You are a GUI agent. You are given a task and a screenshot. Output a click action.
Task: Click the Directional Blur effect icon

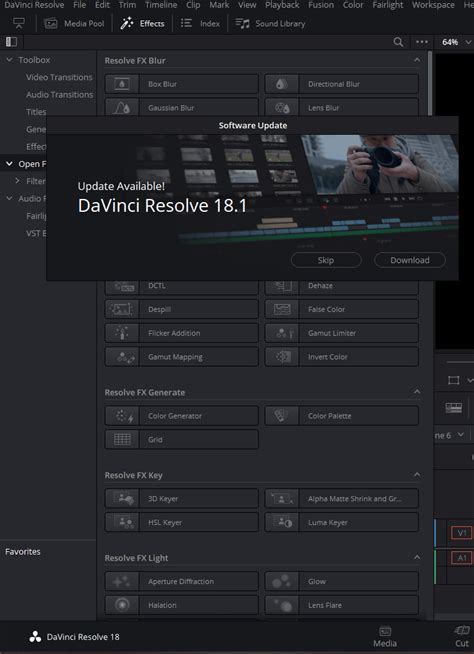(x=282, y=84)
